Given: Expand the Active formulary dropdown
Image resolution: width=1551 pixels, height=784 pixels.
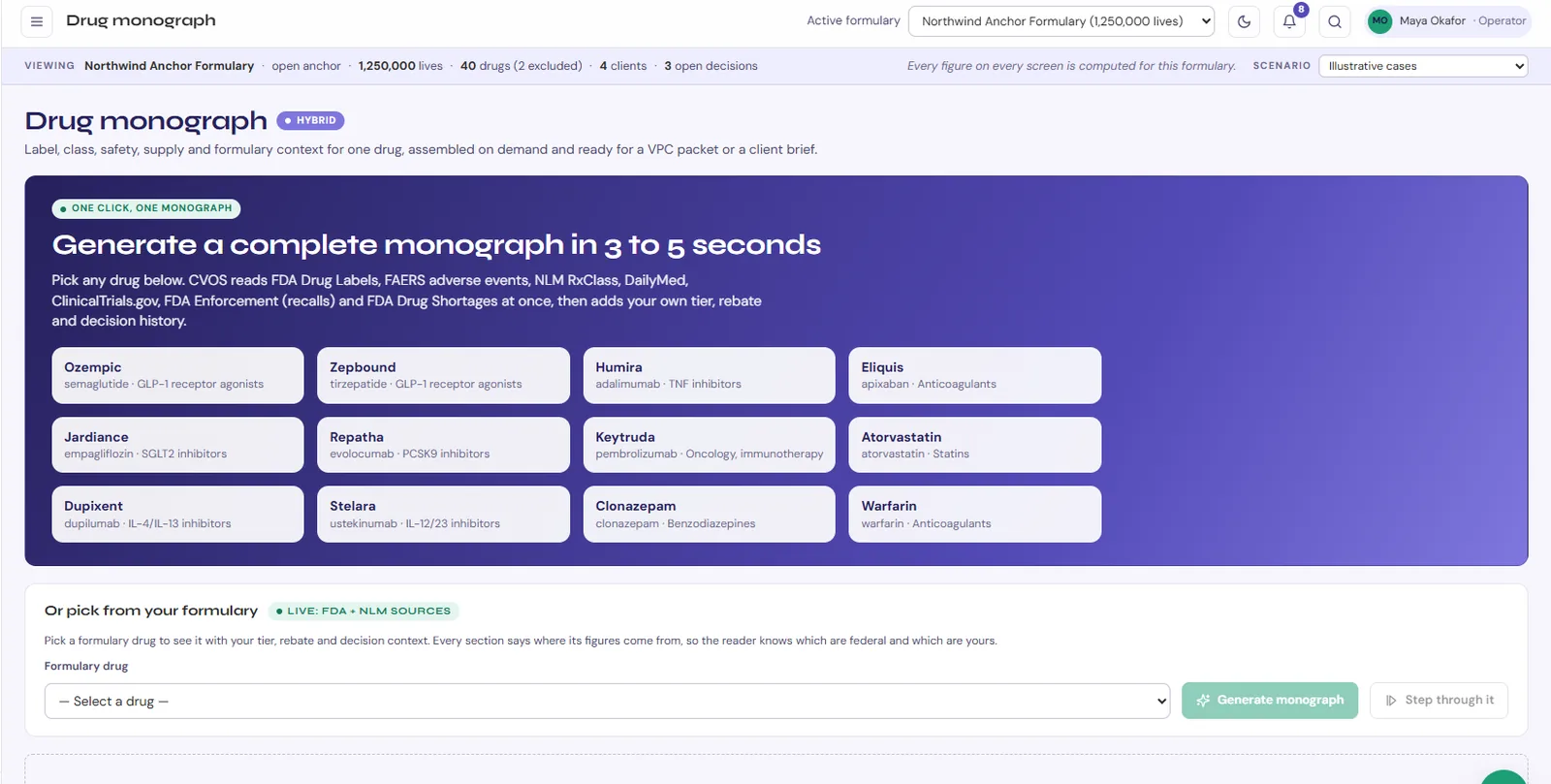Looking at the screenshot, I should [x=1061, y=21].
